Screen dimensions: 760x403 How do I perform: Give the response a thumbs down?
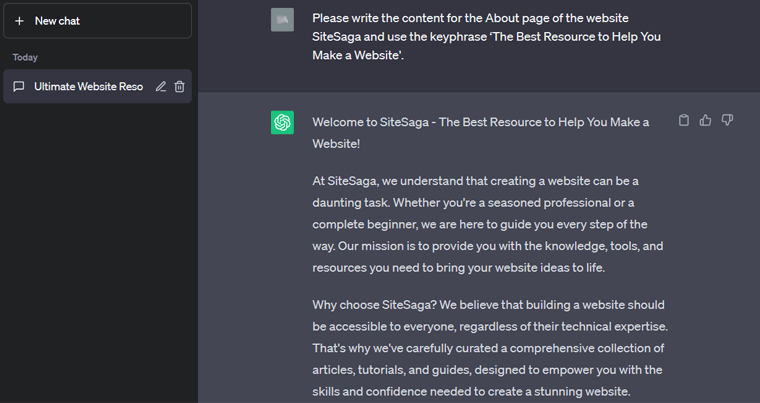(727, 120)
